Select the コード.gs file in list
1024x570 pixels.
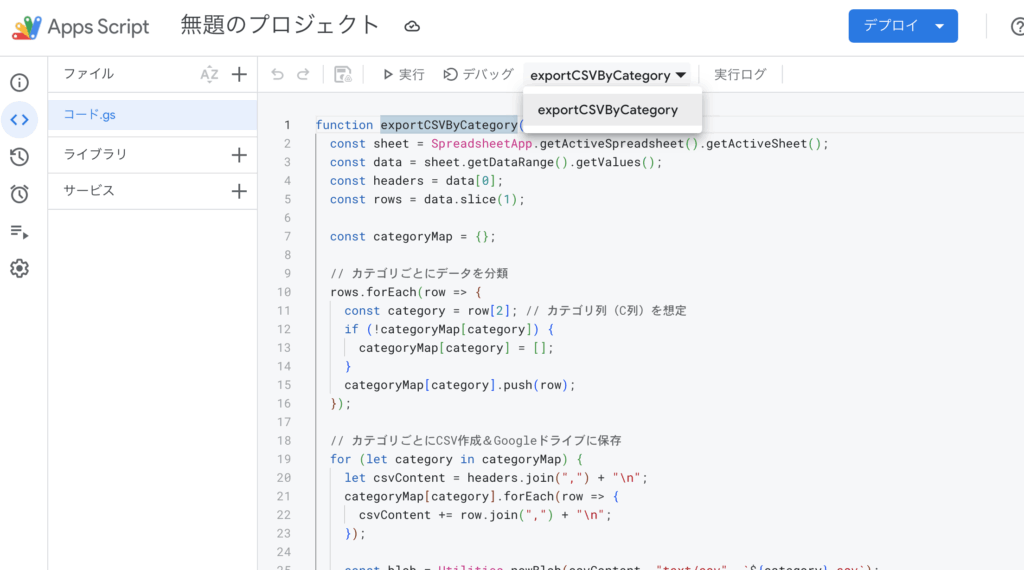pyautogui.click(x=90, y=115)
